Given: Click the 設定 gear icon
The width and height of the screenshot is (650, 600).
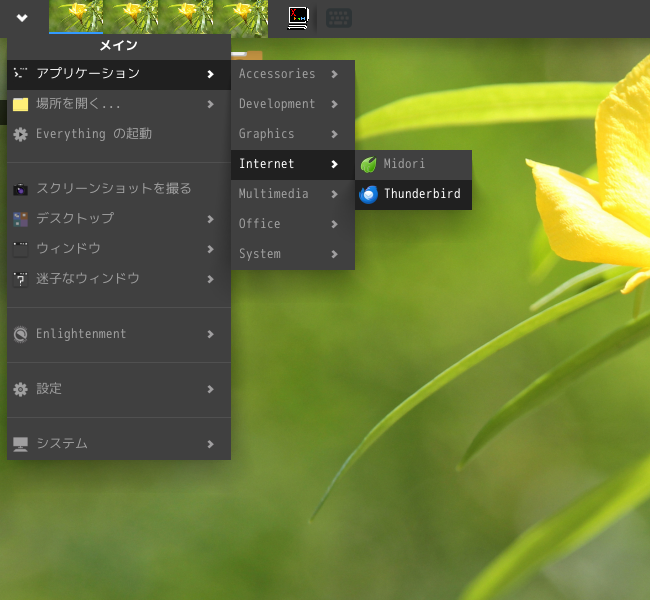Looking at the screenshot, I should coord(20,389).
